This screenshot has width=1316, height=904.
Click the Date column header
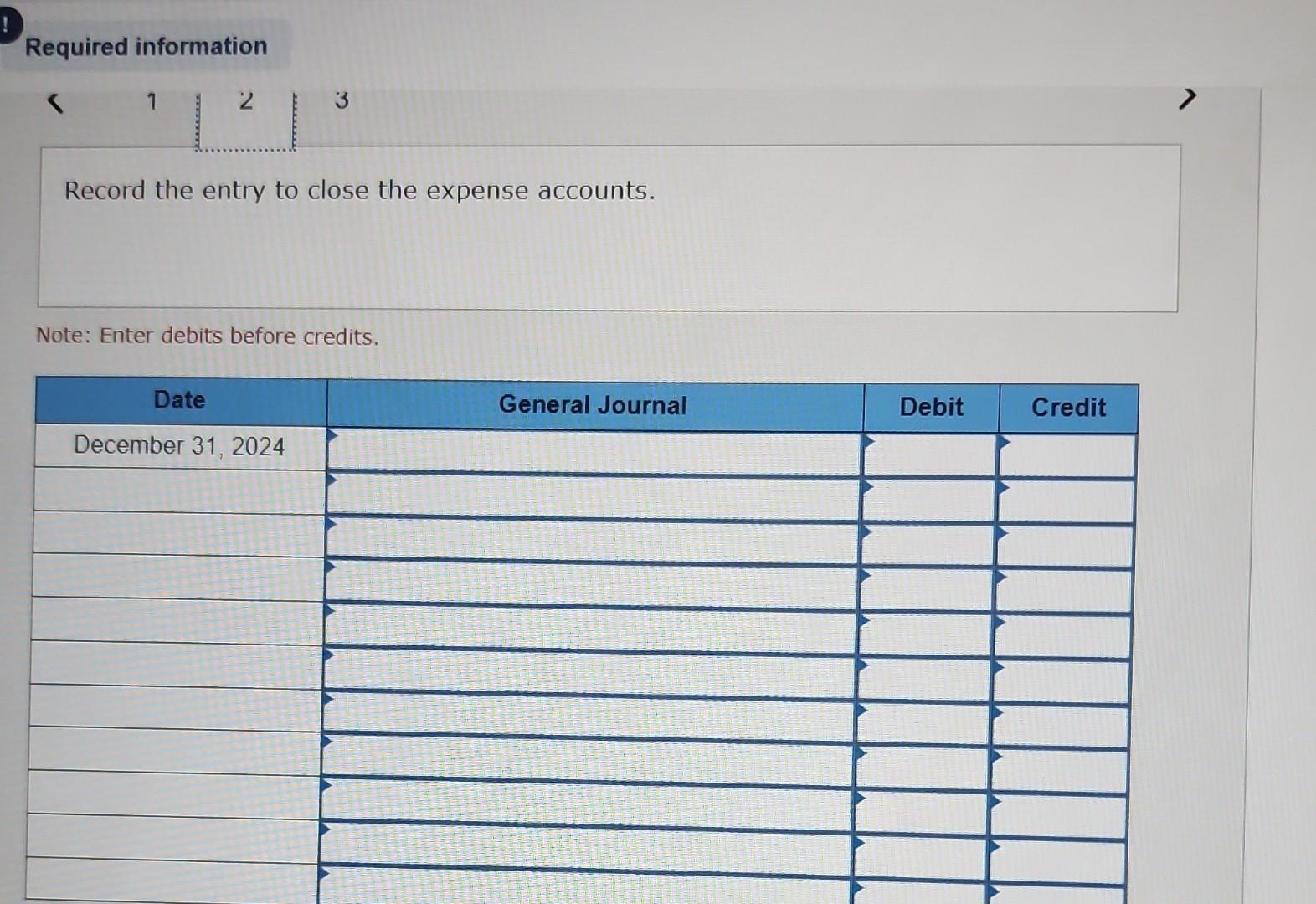coord(181,400)
